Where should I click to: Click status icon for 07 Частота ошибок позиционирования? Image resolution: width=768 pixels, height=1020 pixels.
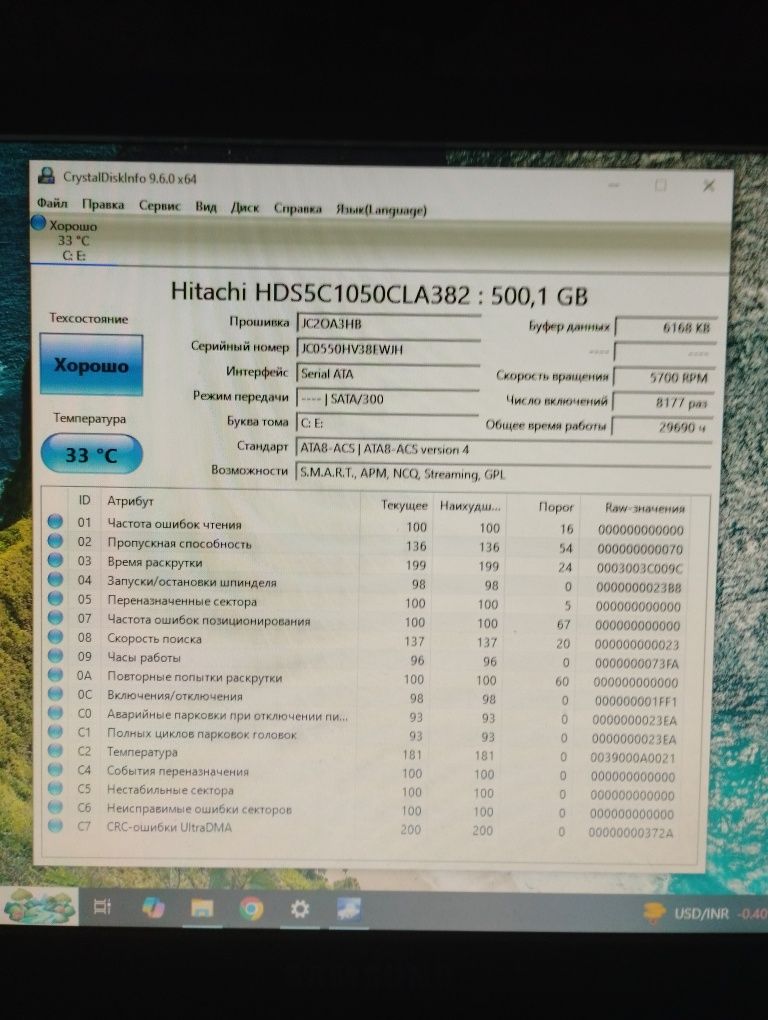click(55, 617)
